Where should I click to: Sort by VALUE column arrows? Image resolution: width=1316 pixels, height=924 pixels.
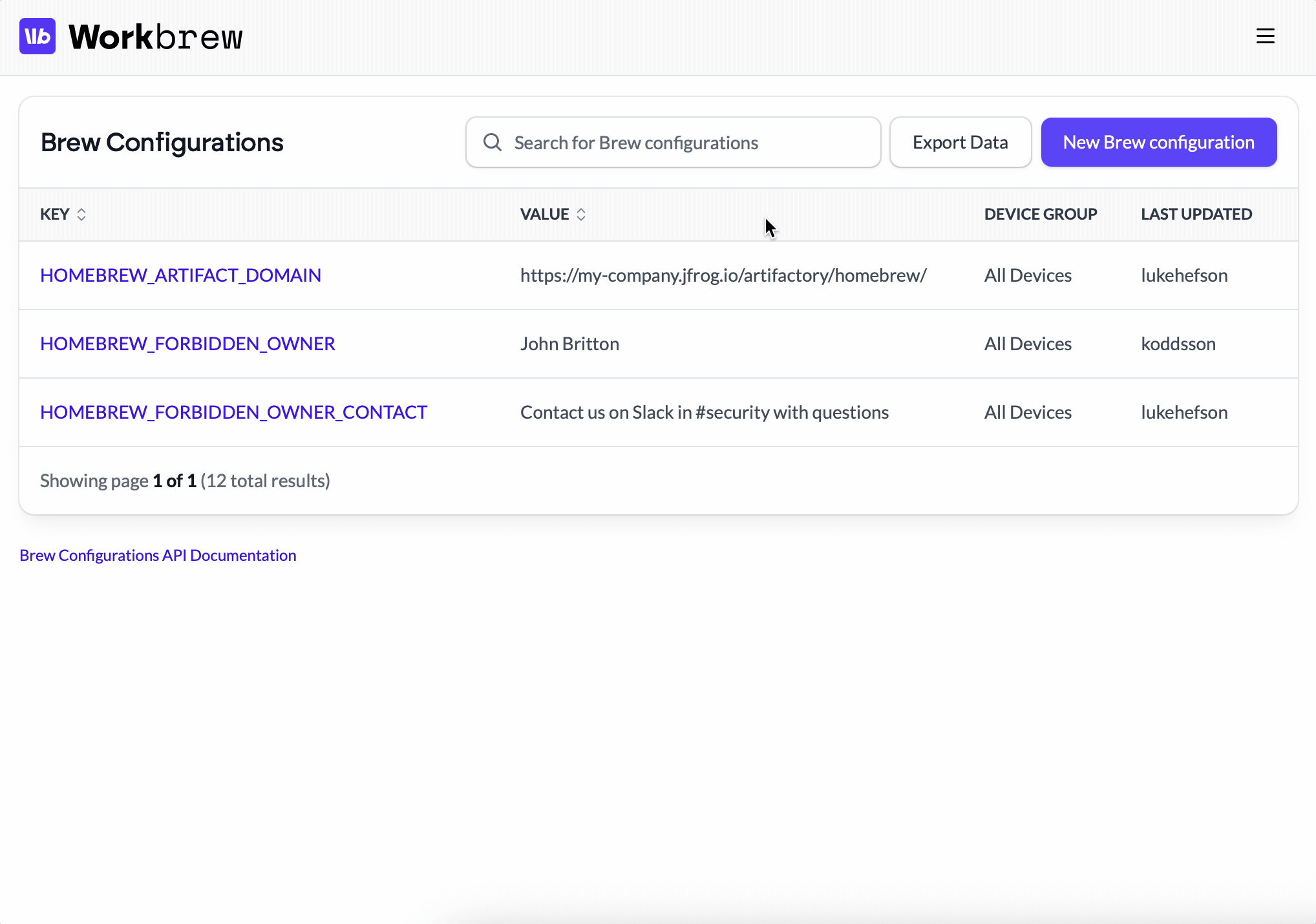[x=581, y=215]
